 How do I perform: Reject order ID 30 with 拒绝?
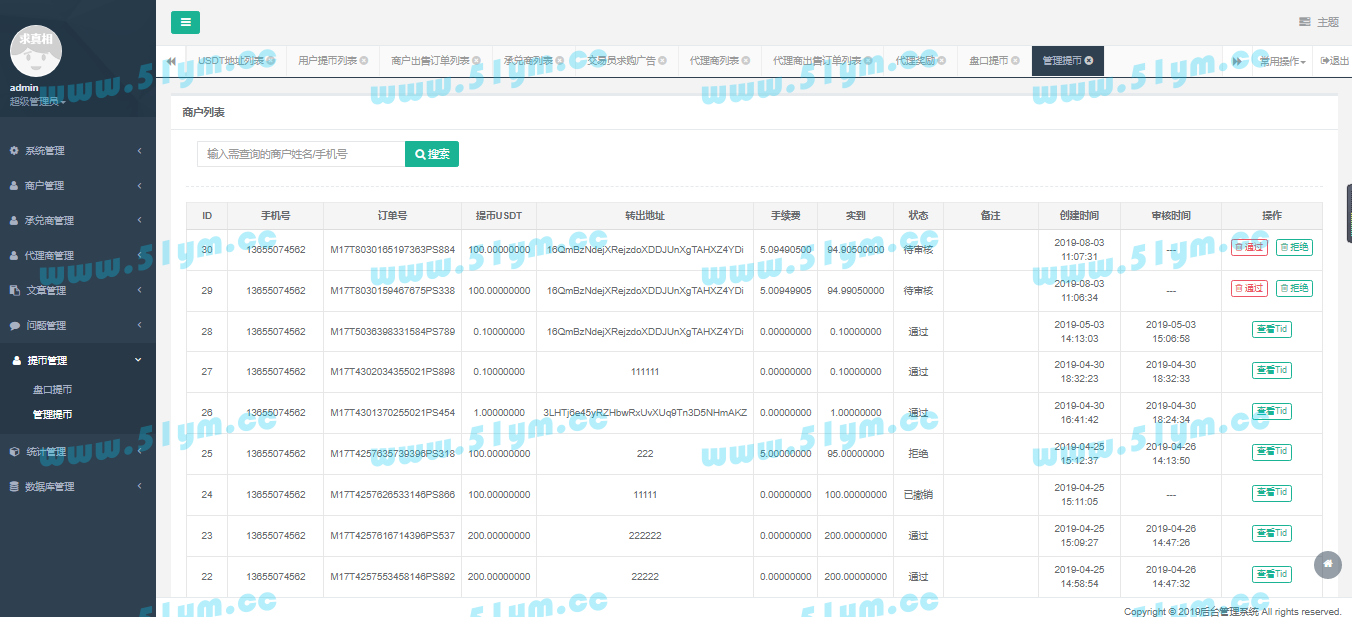(x=1294, y=248)
